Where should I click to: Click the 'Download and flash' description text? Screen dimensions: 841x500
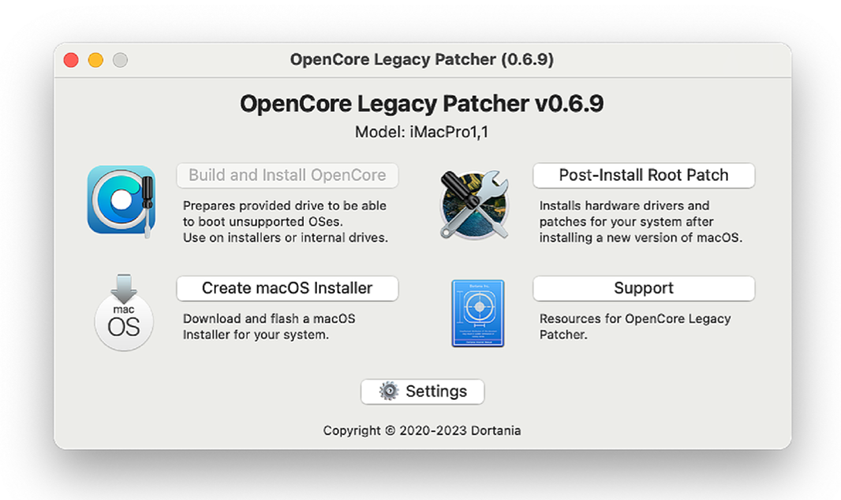[270, 326]
